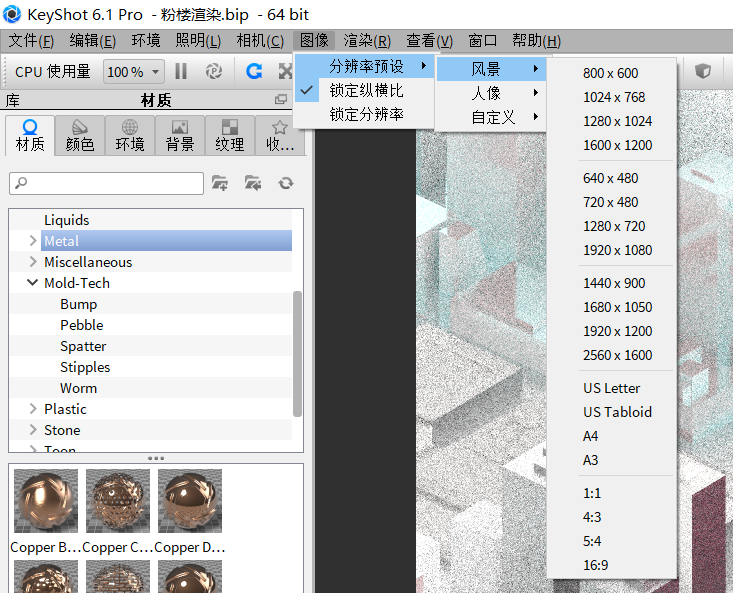Open the 分辨率预设 submenu
733x593 pixels.
coord(364,66)
